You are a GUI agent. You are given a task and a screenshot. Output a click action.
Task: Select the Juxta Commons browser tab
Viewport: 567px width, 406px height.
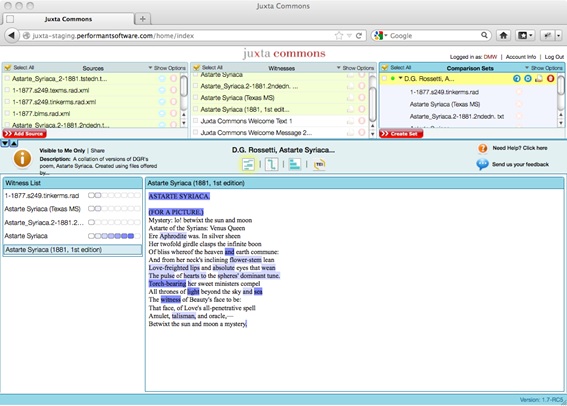(68, 19)
